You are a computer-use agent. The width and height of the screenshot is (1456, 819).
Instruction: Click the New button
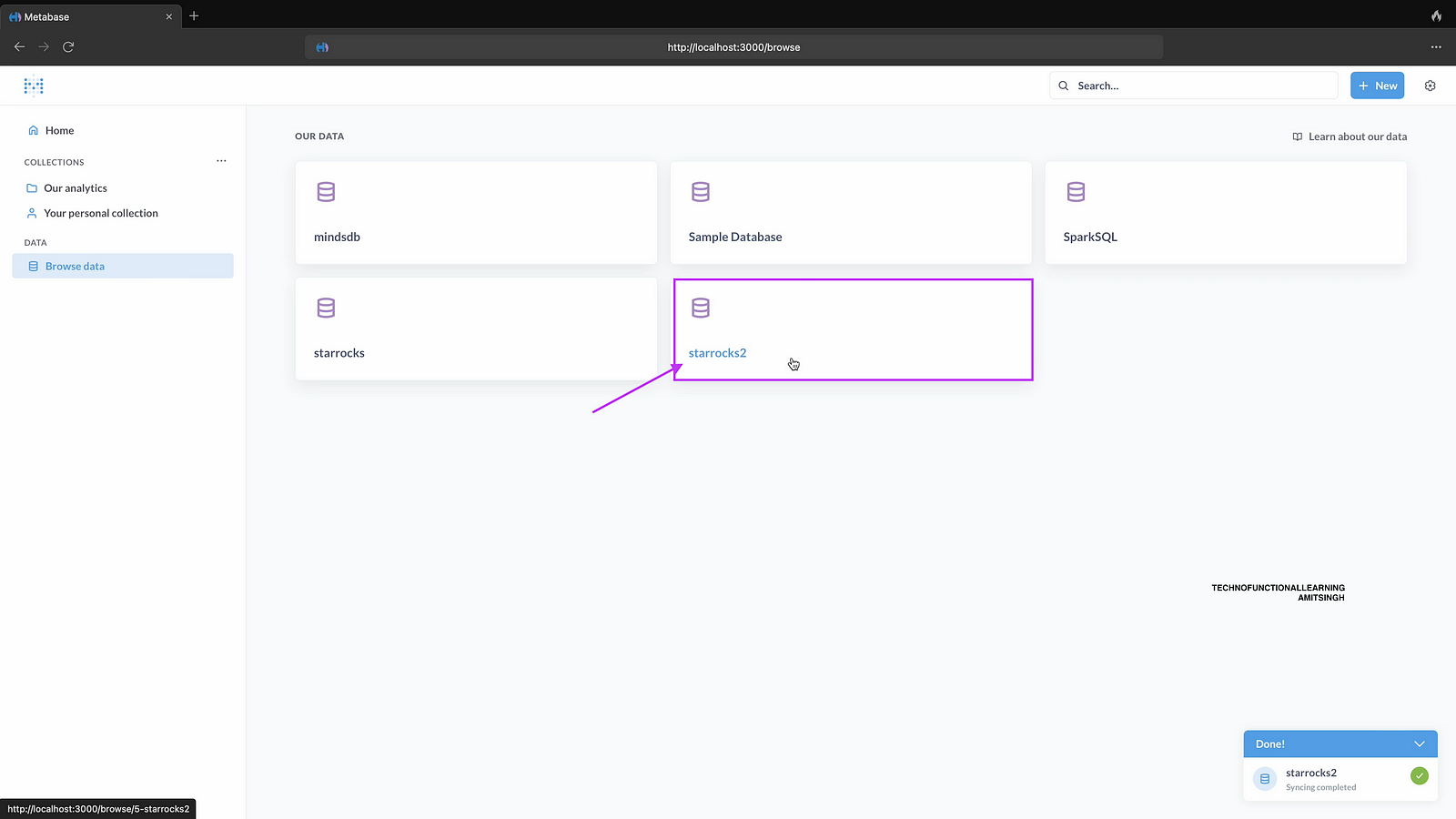(x=1377, y=86)
